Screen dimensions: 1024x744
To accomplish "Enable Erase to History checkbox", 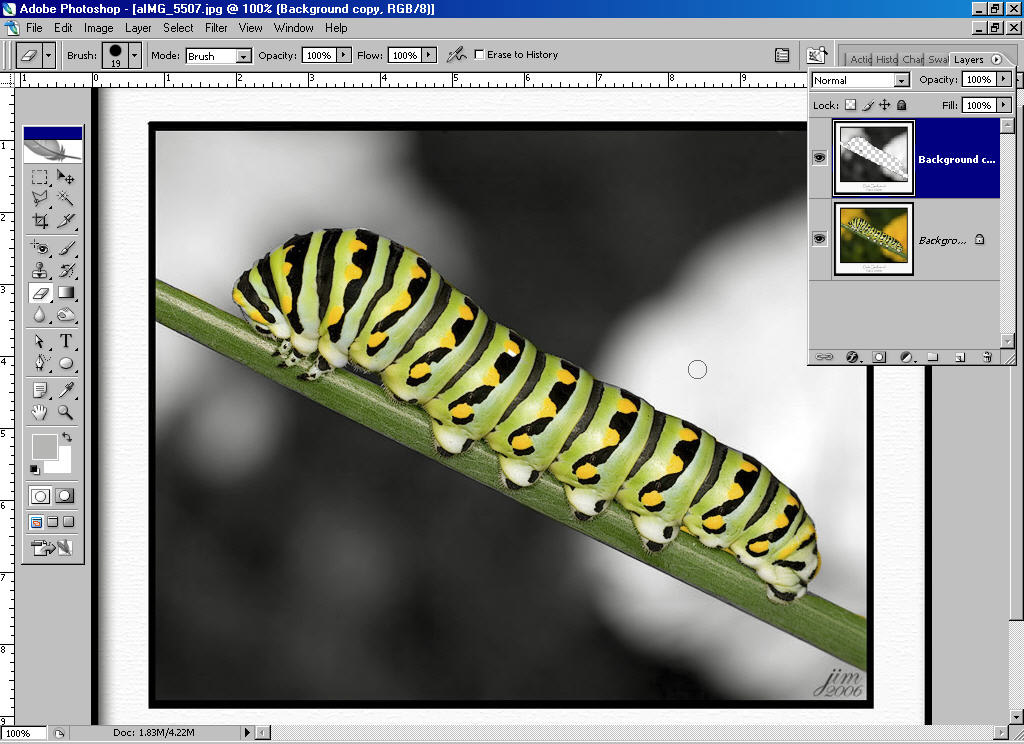I will 479,55.
